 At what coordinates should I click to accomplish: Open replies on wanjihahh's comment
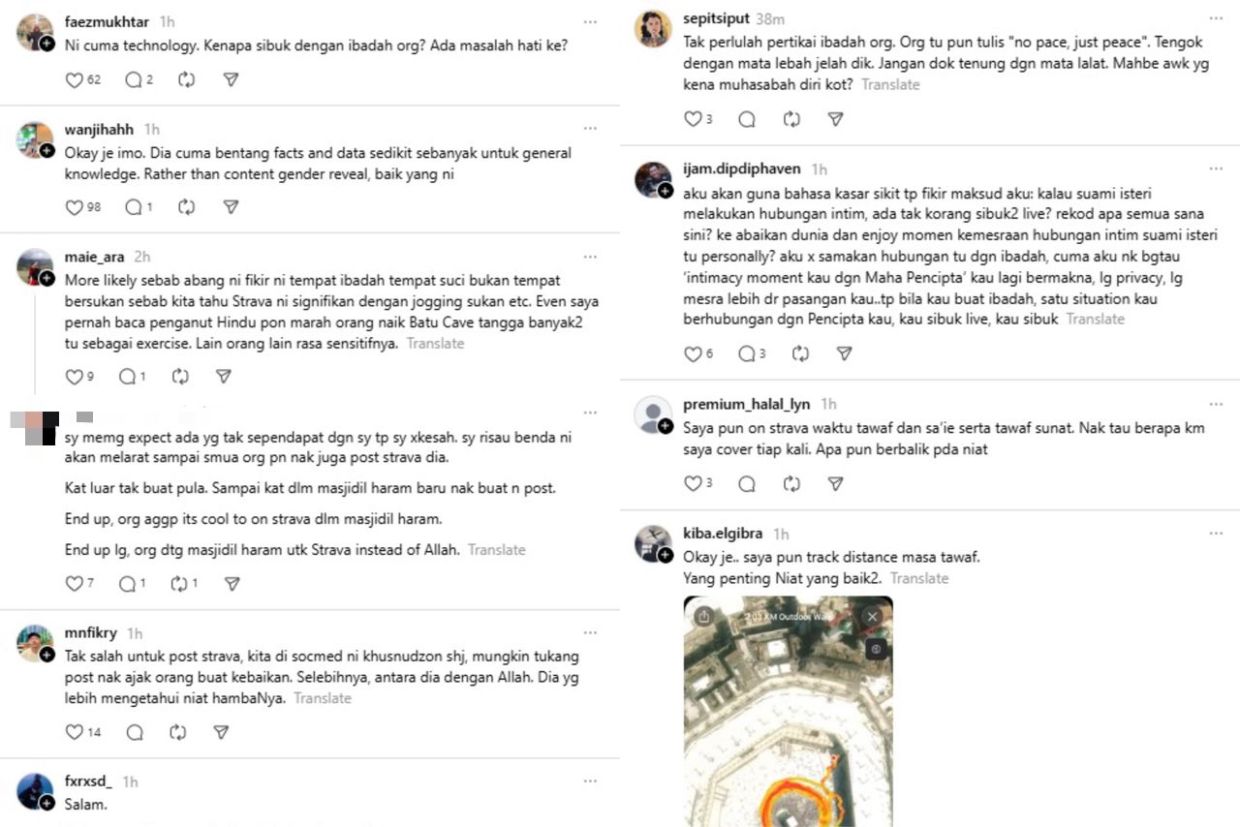(133, 207)
